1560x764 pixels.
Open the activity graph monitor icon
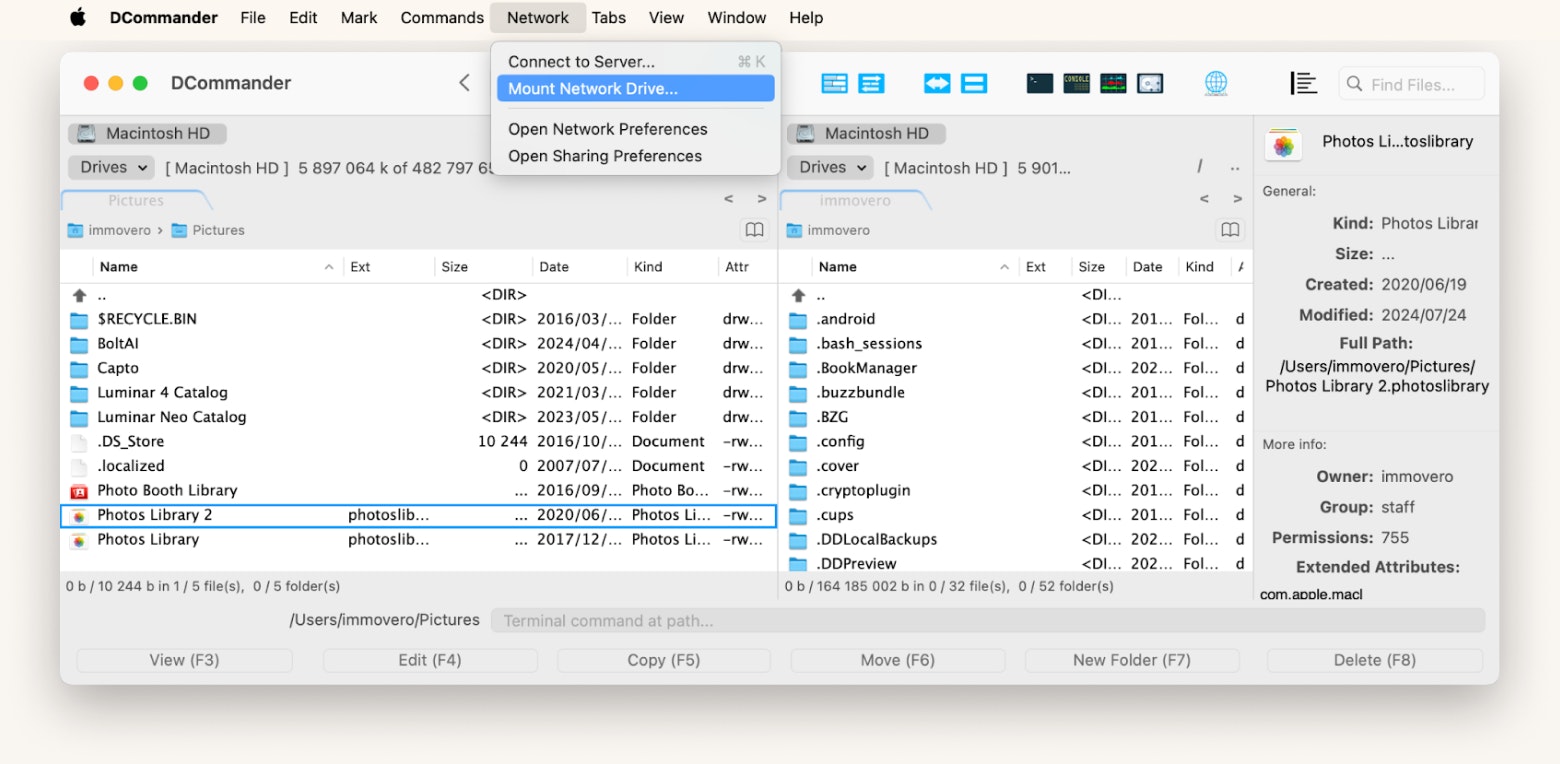click(1113, 84)
